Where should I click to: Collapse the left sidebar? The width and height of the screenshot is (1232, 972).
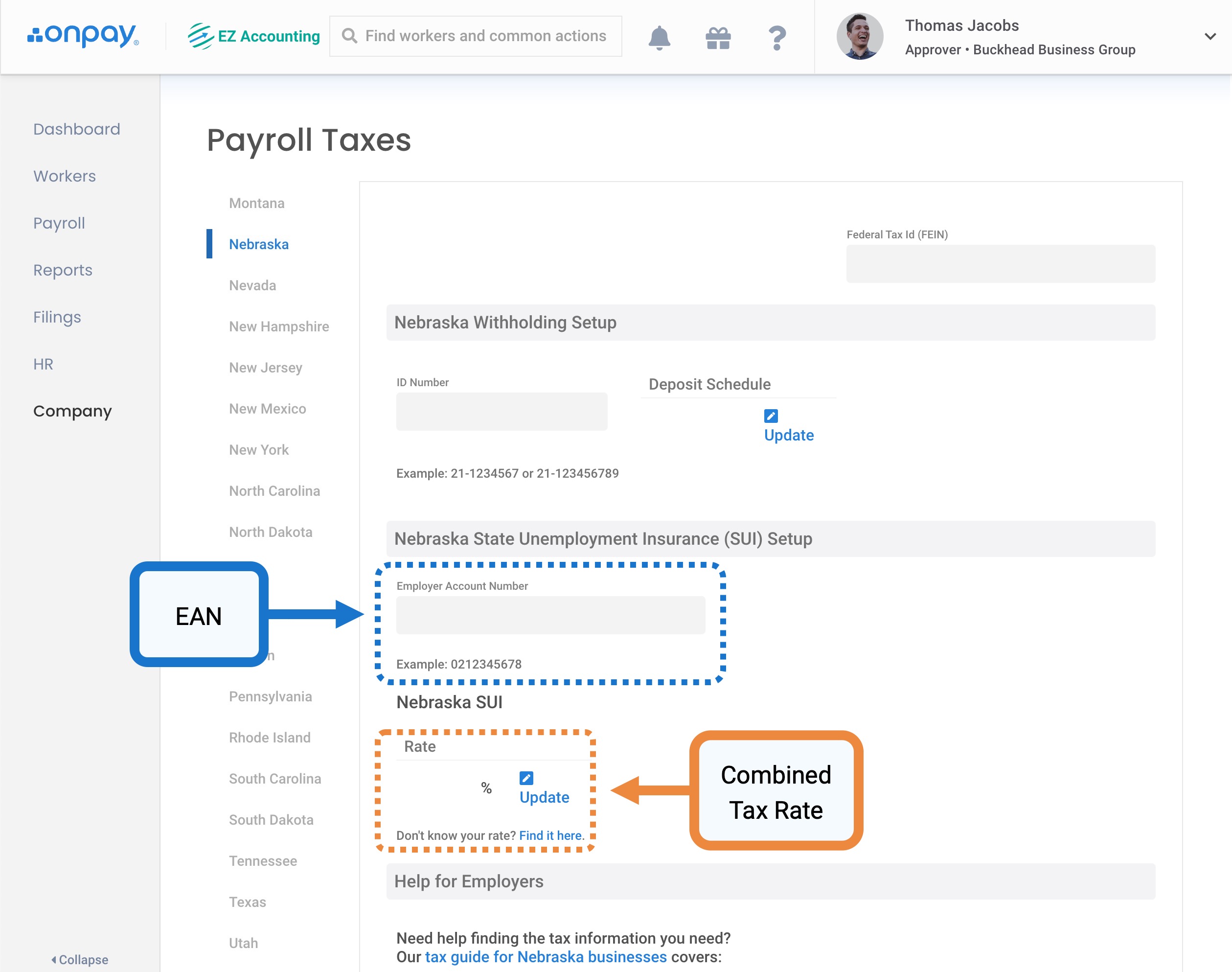pos(80,959)
